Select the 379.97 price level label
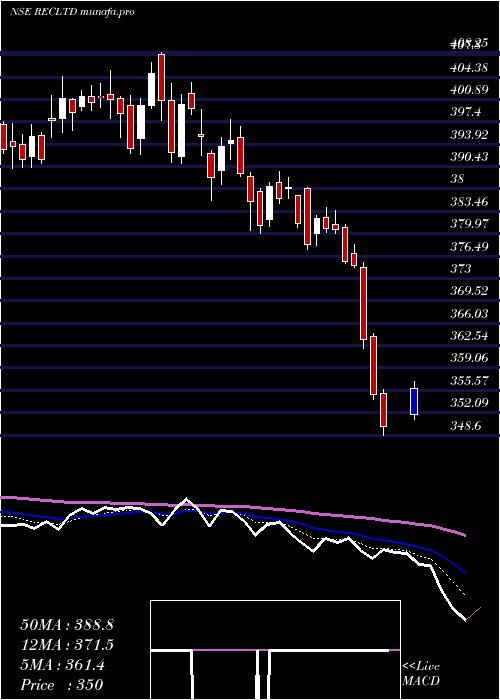The width and height of the screenshot is (500, 700). pyautogui.click(x=469, y=224)
